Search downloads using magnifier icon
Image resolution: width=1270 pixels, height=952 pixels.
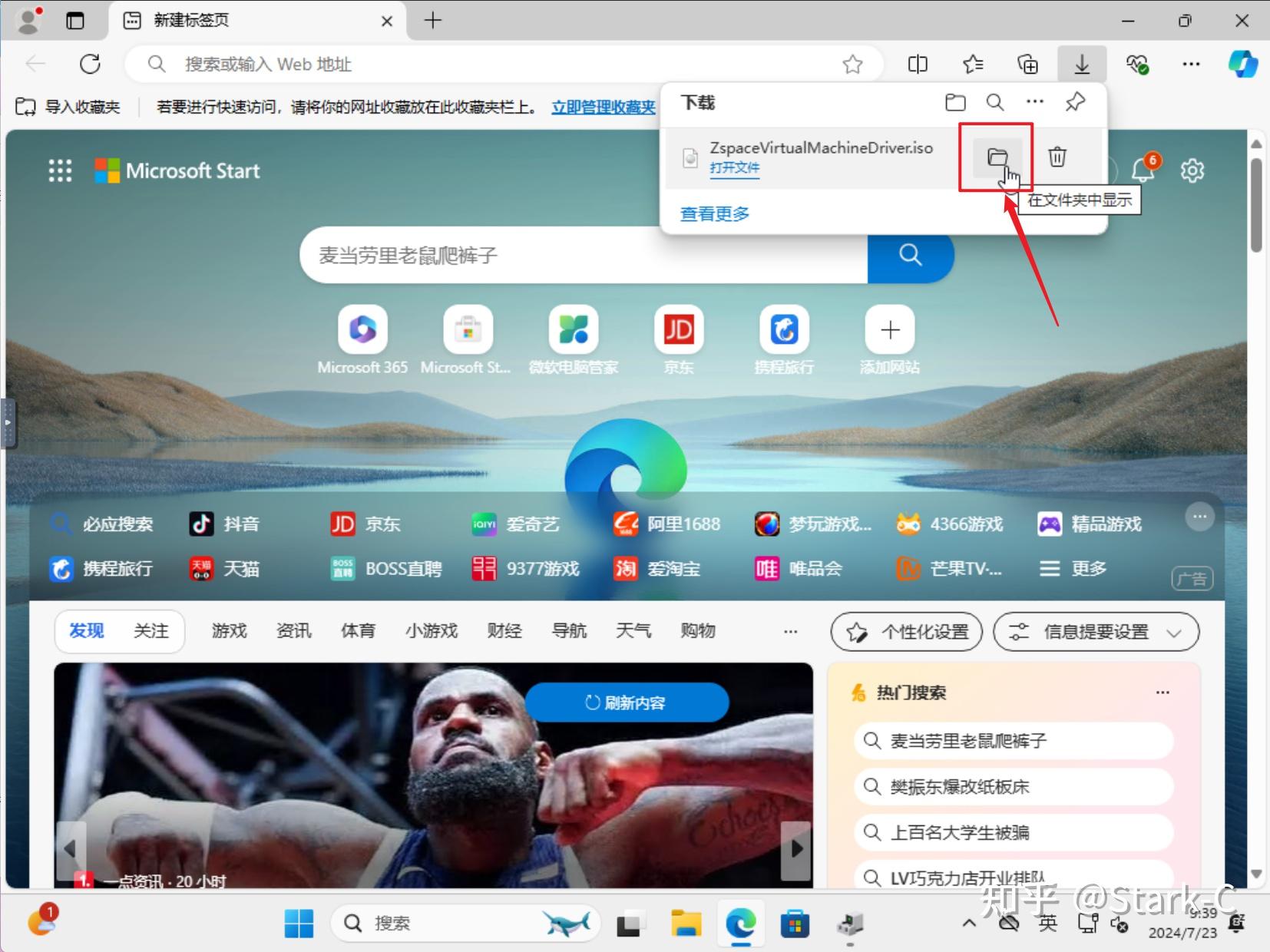995,102
